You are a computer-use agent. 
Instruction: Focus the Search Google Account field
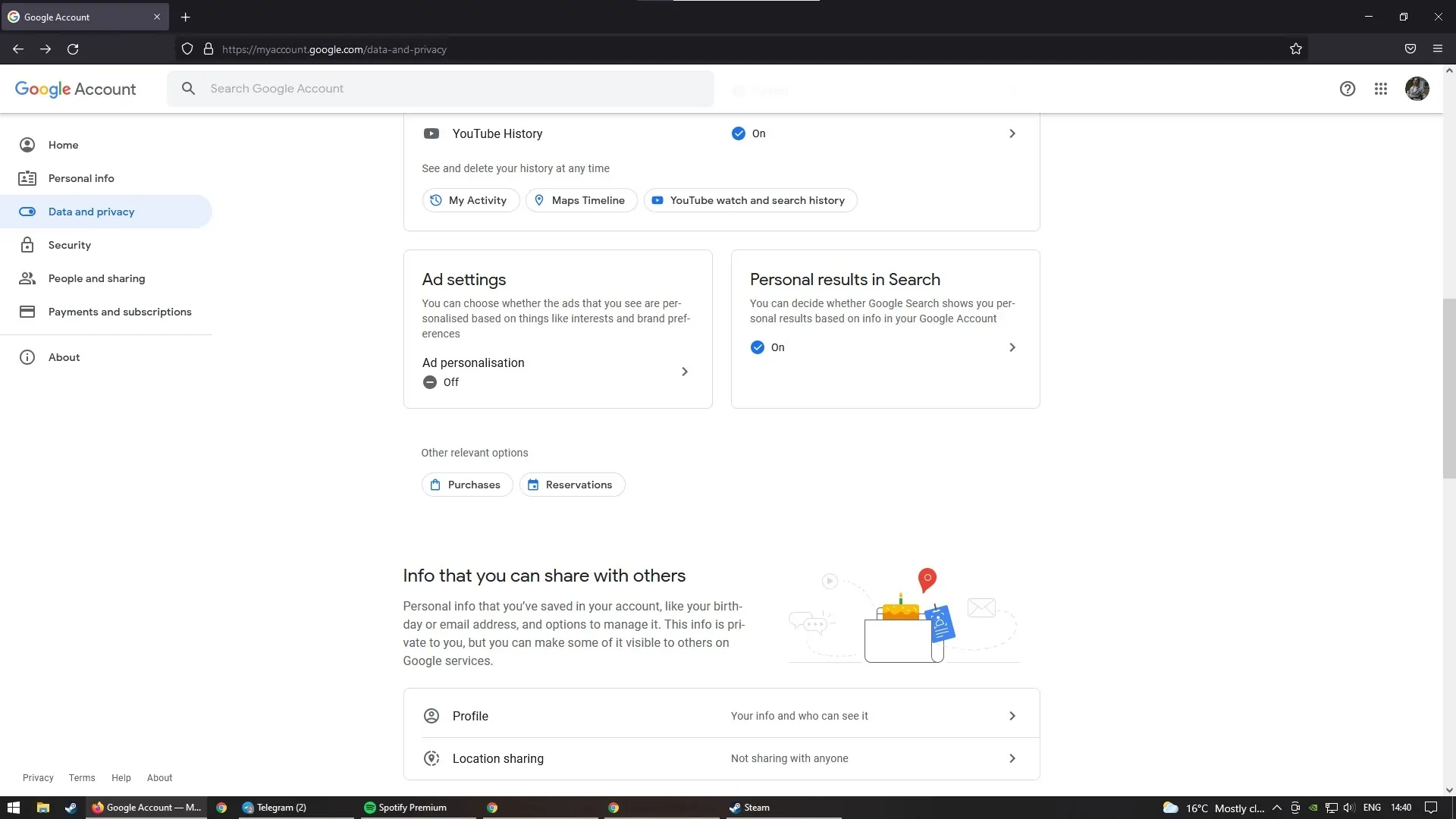tap(441, 89)
